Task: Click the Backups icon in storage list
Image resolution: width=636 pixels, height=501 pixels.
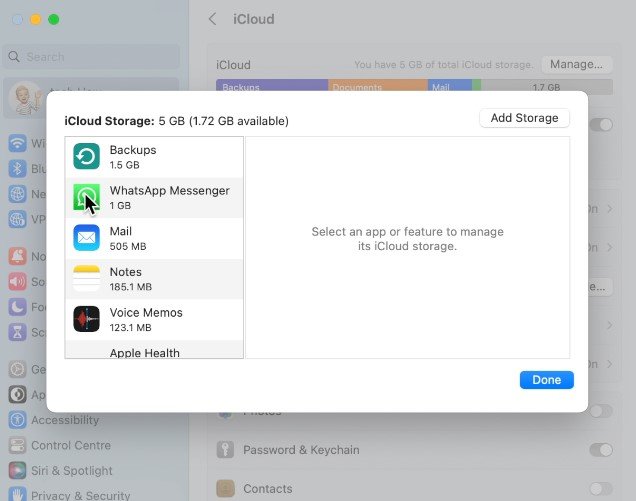Action: coord(86,156)
